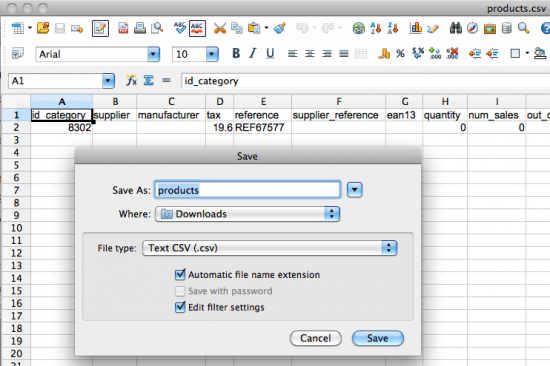Click the Copy icon
550x366 pixels.
[x=237, y=28]
